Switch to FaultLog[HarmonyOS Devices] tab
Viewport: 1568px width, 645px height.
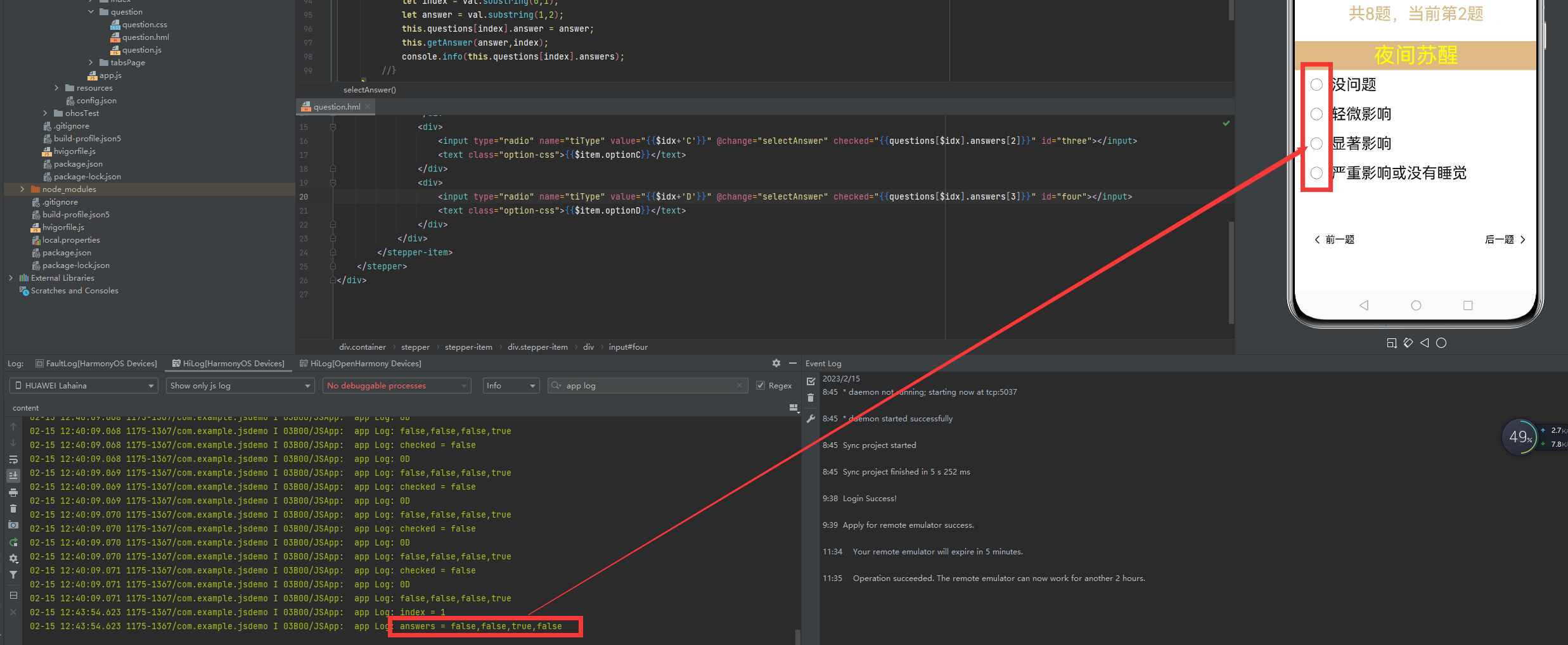tap(96, 363)
